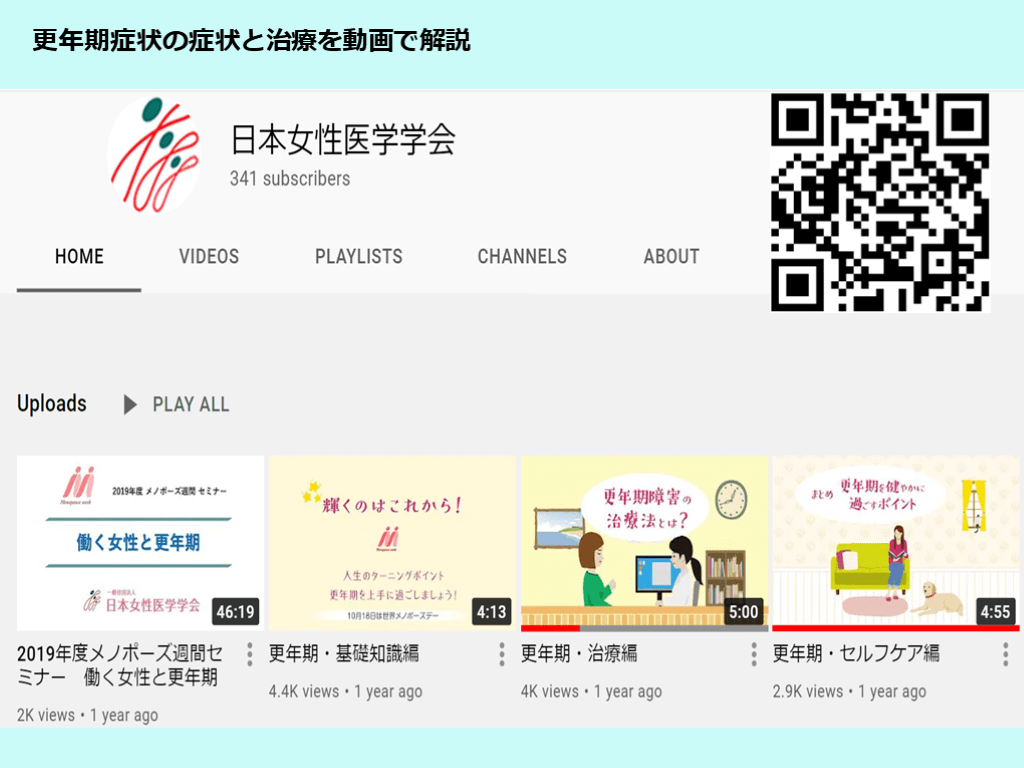Screen dimensions: 1024x768
Task: Go to the CHANNELS tab
Action: pos(522,257)
